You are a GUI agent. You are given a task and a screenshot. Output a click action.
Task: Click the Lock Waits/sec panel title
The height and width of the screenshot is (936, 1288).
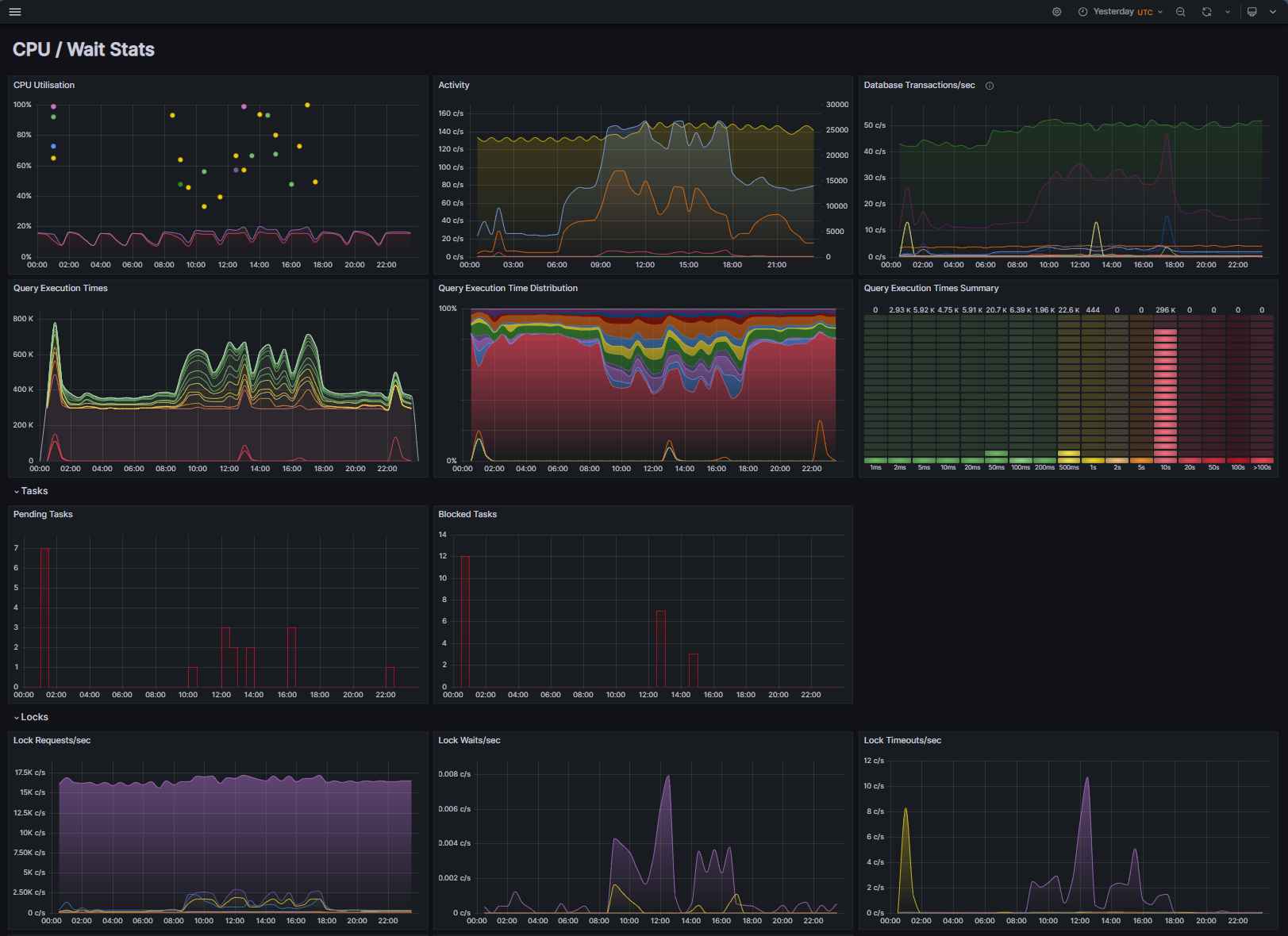click(x=469, y=740)
